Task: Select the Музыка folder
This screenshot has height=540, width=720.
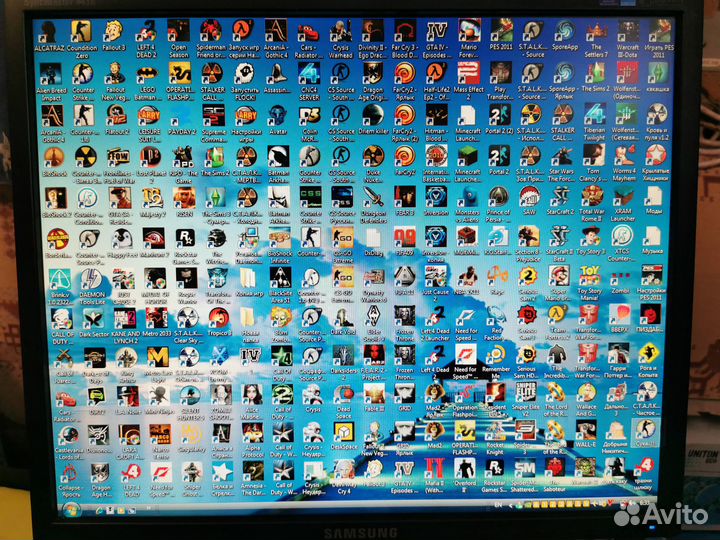Action: point(652,237)
